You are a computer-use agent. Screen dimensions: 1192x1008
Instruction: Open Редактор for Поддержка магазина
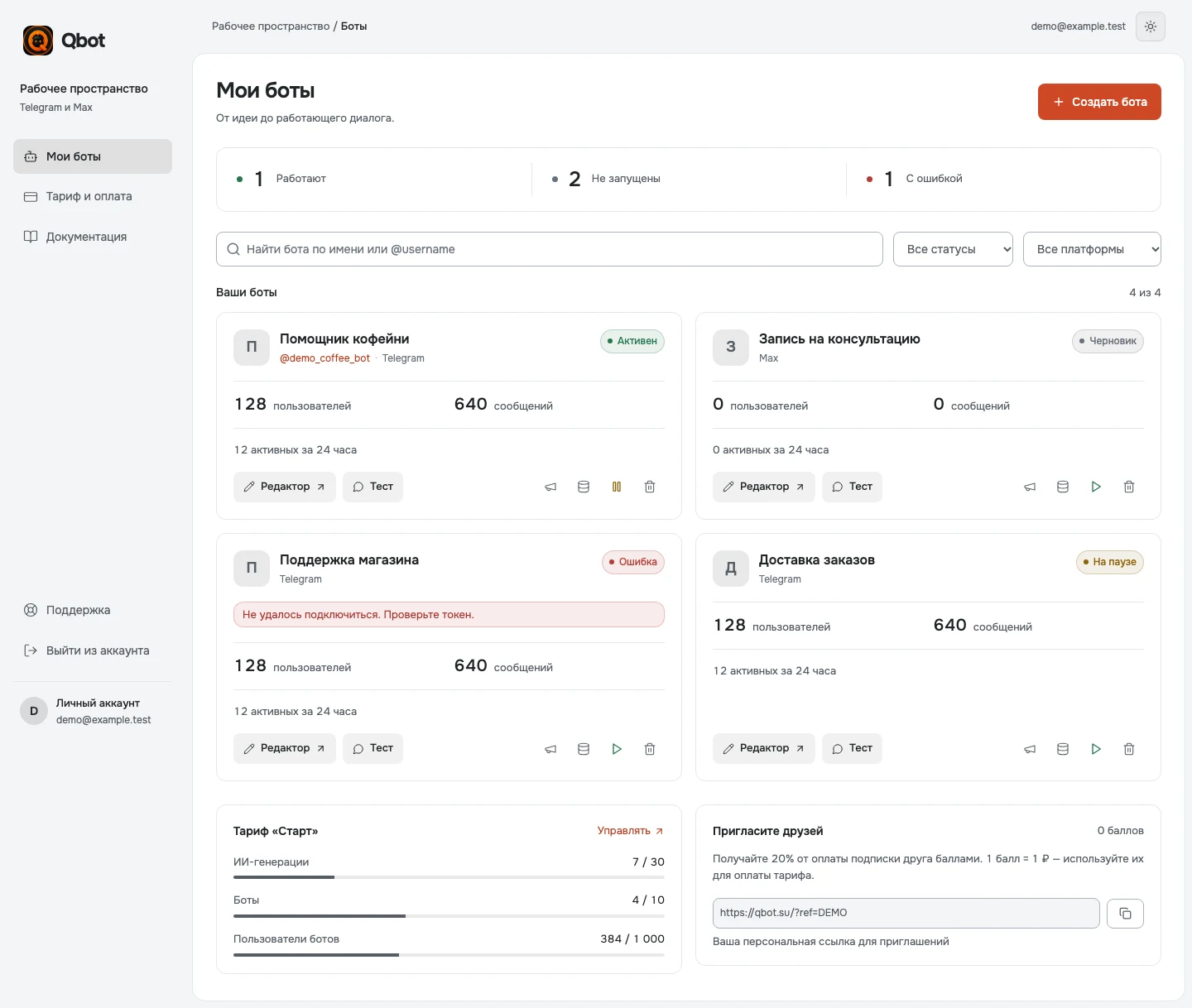(x=285, y=748)
